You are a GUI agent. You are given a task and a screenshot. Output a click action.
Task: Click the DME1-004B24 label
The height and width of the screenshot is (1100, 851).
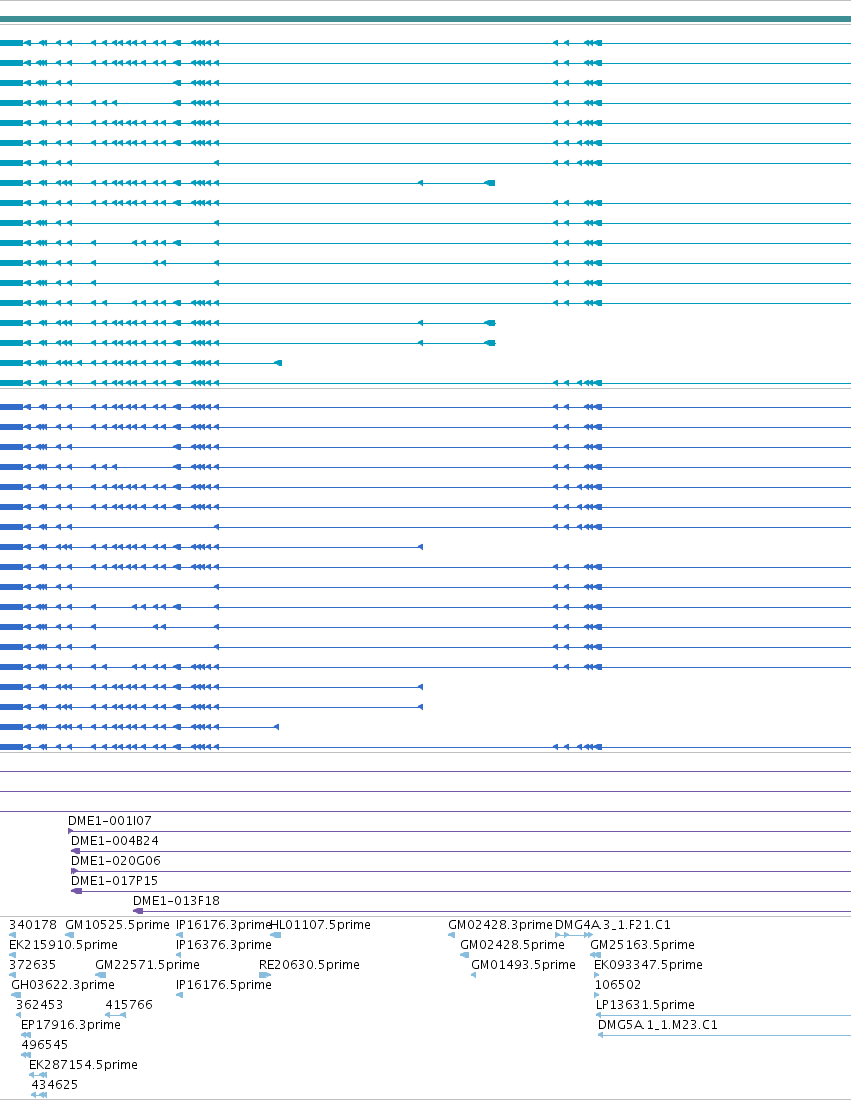114,840
